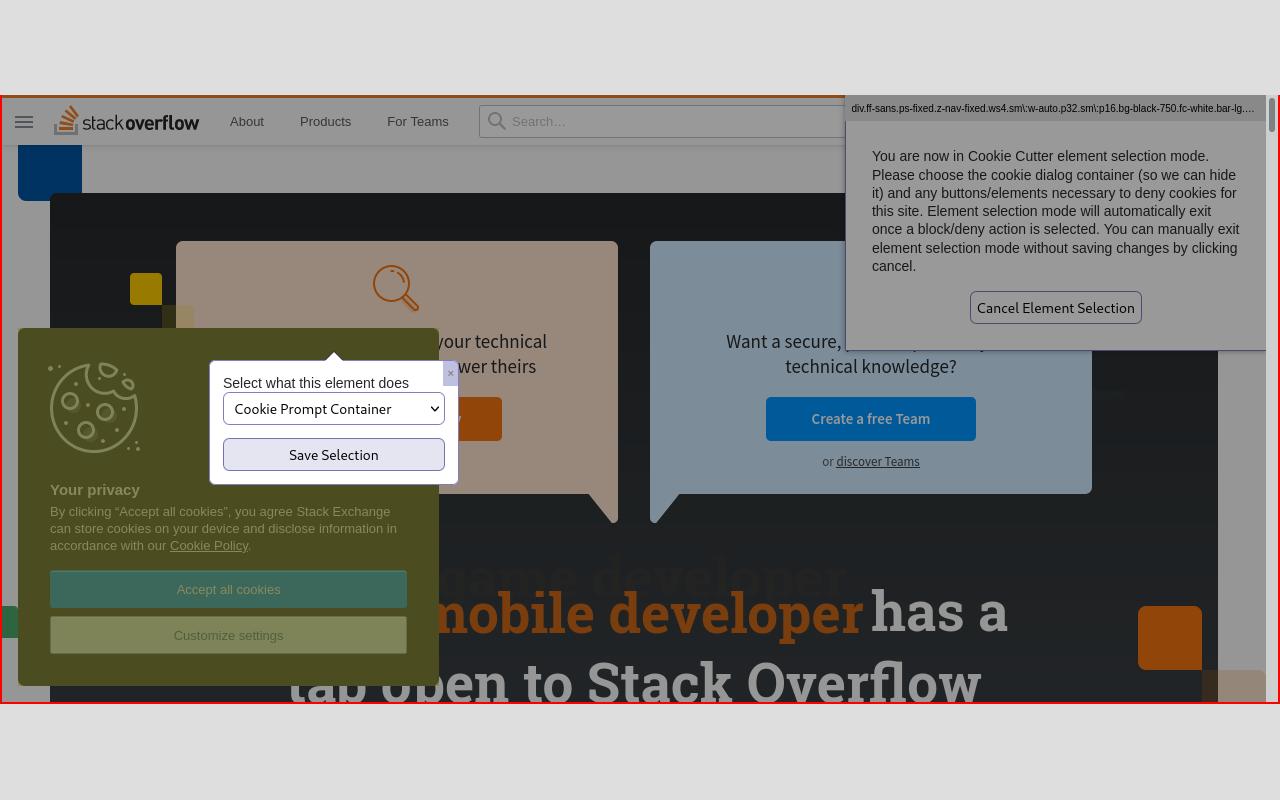Open the Products menu item
This screenshot has height=800, width=1280.
point(325,122)
